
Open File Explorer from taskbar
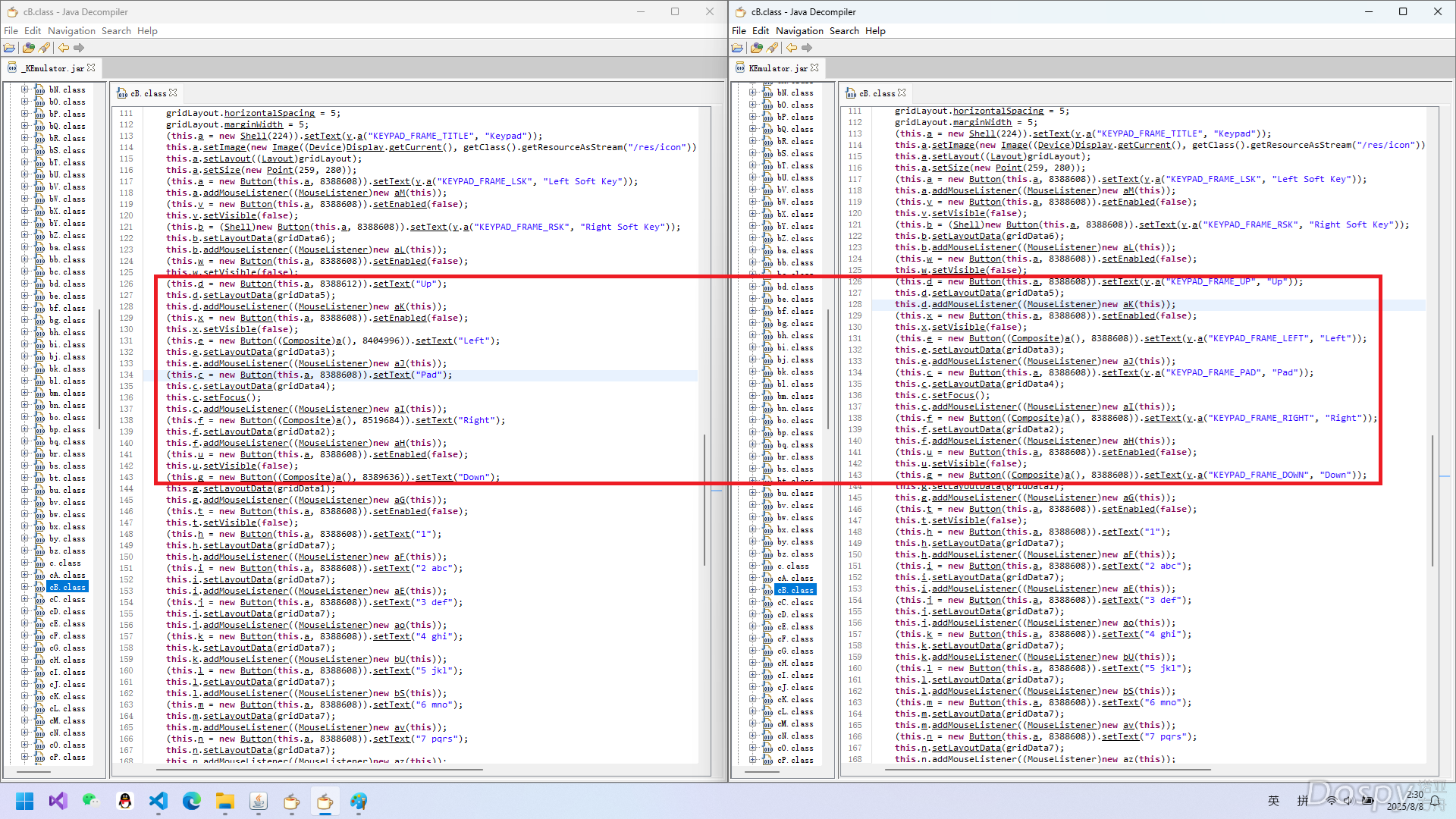click(225, 801)
